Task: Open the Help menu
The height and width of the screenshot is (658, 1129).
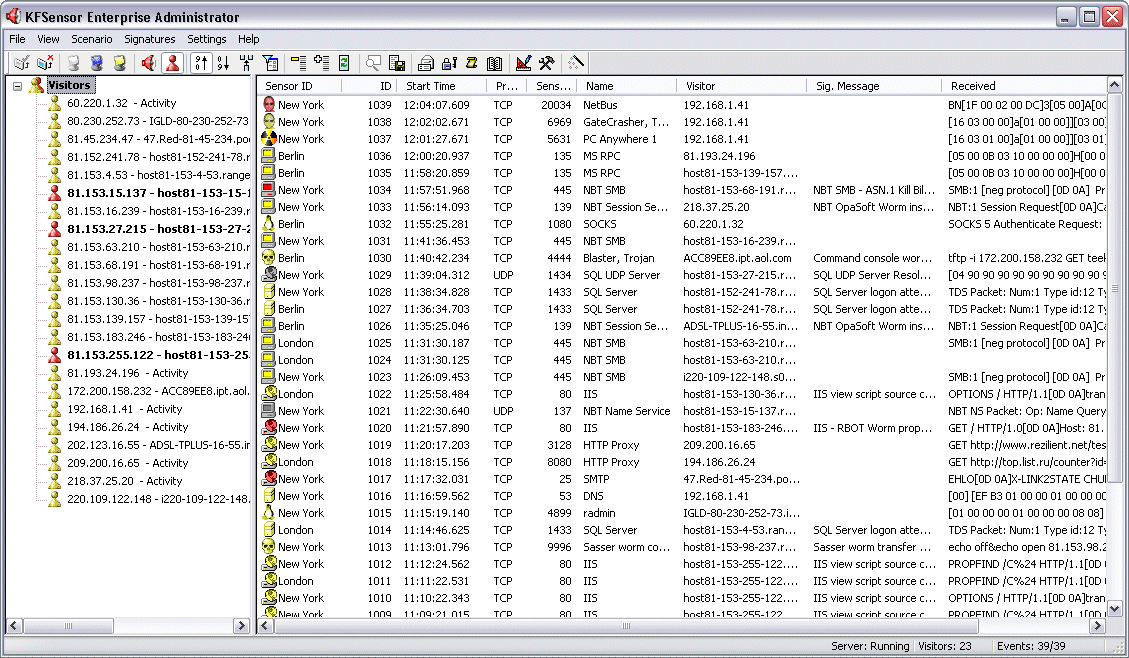Action: coord(248,39)
